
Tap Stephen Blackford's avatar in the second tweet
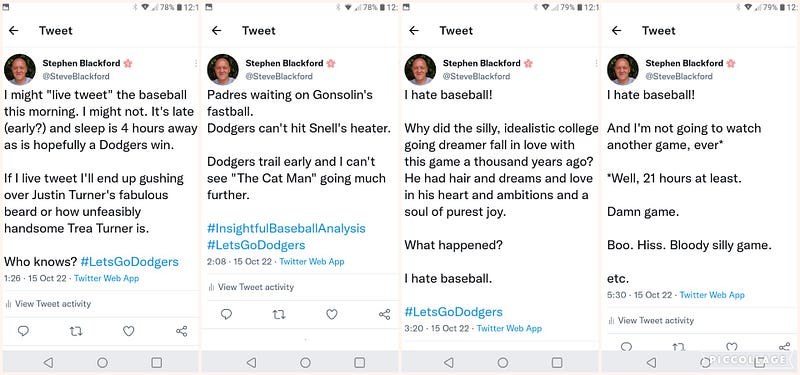[222, 69]
